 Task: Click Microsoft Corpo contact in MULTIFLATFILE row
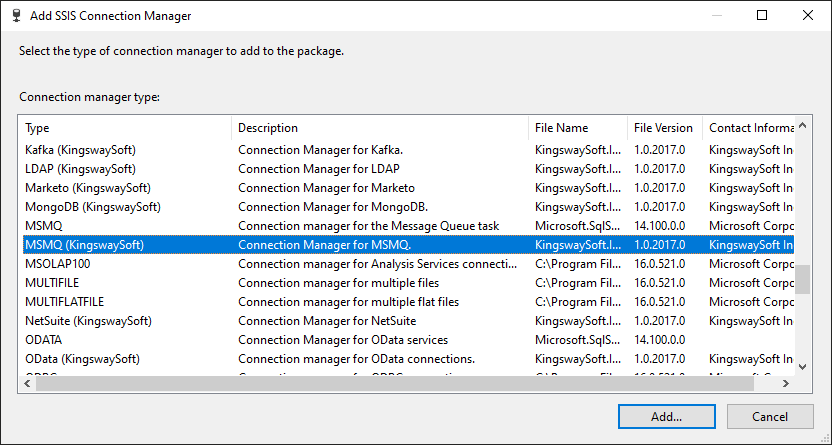point(751,302)
